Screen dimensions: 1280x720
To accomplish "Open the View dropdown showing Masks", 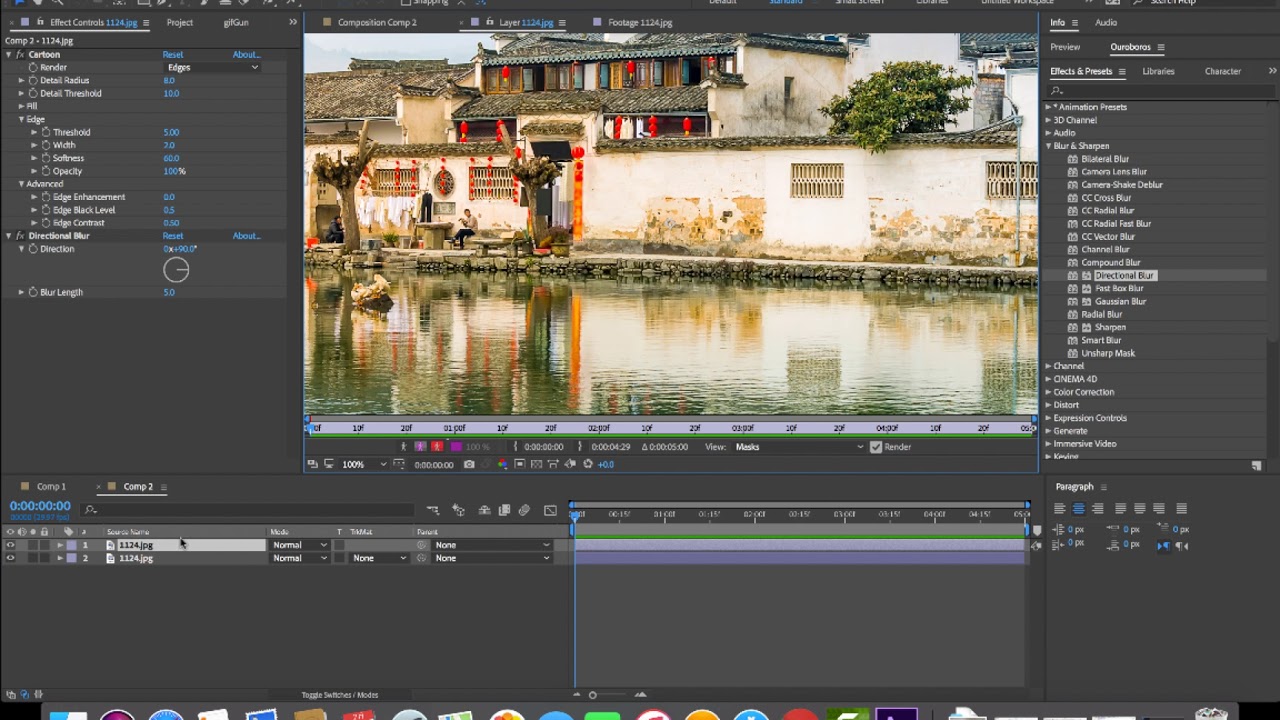I will coord(799,447).
